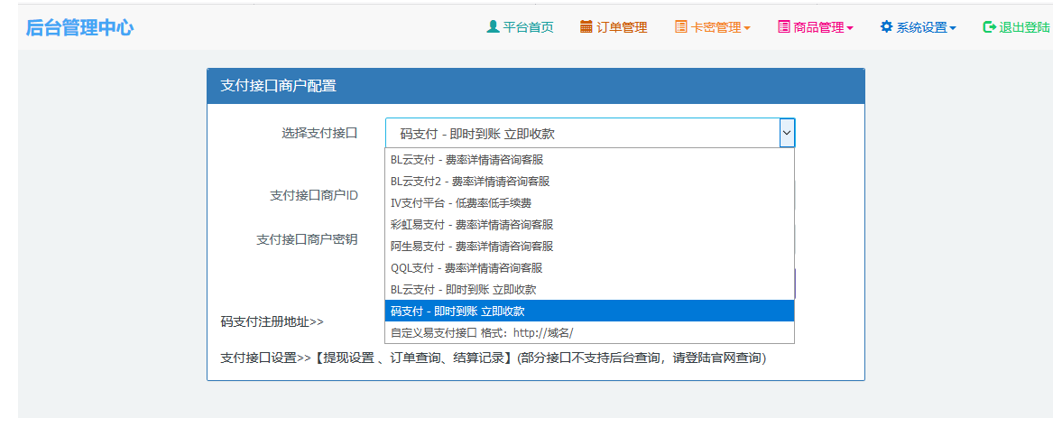Image resolution: width=1063 pixels, height=430 pixels.
Task: Click the 支付接口商户密钥 label
Action: [x=307, y=239]
